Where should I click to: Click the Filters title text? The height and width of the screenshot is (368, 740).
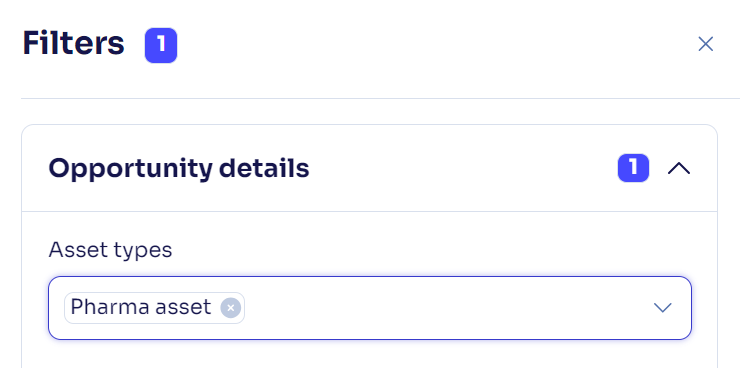pyautogui.click(x=74, y=43)
